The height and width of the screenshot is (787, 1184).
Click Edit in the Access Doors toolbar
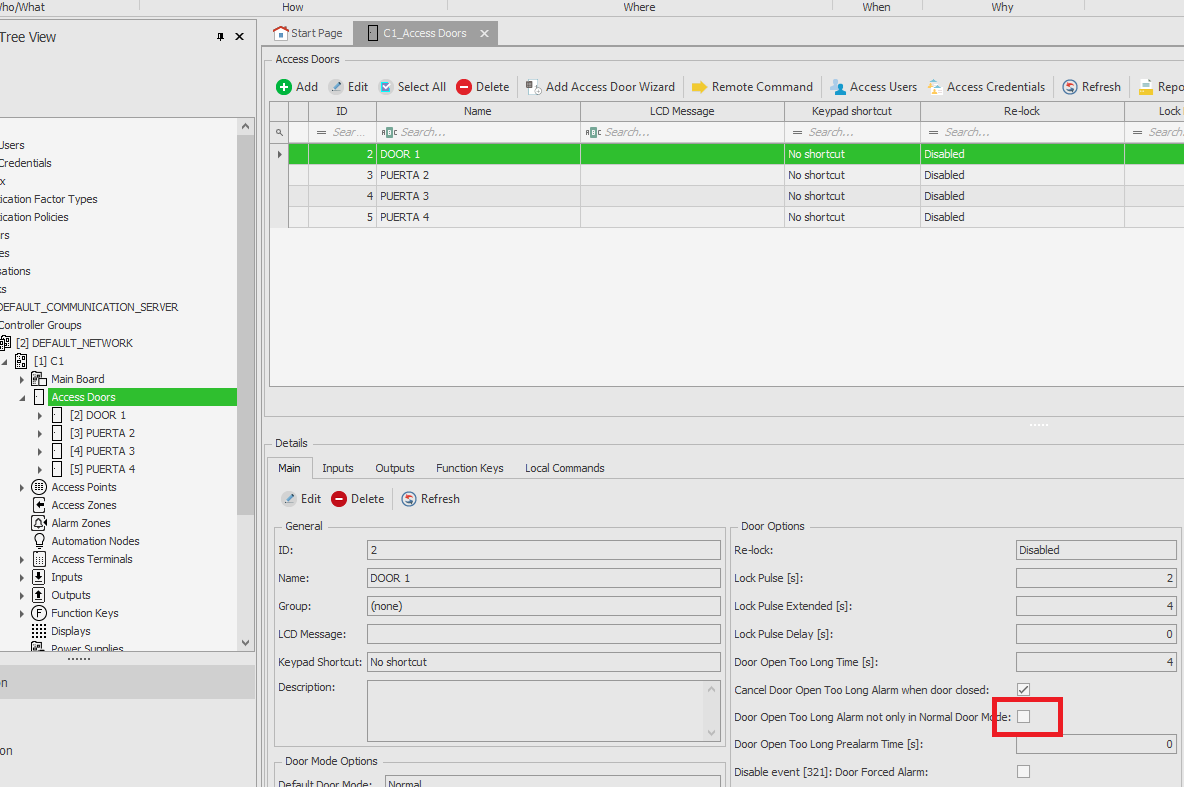pyautogui.click(x=348, y=87)
